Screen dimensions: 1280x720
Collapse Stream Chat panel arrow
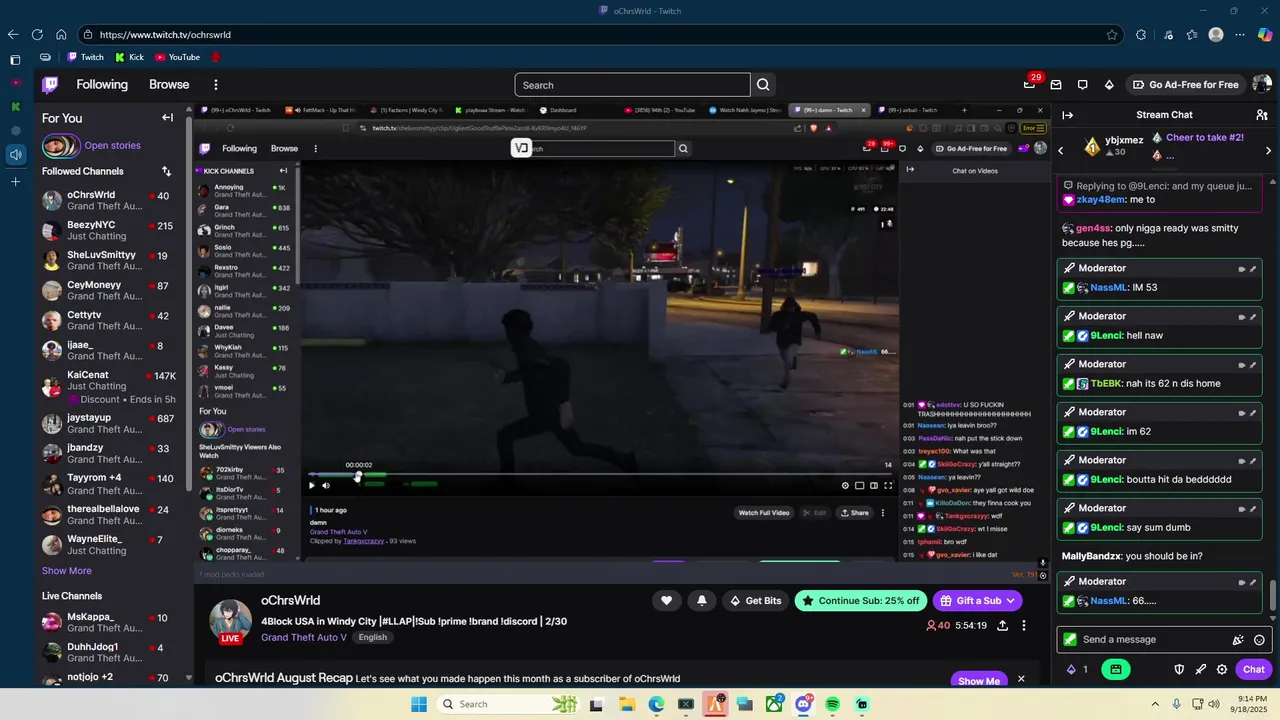(x=1068, y=115)
